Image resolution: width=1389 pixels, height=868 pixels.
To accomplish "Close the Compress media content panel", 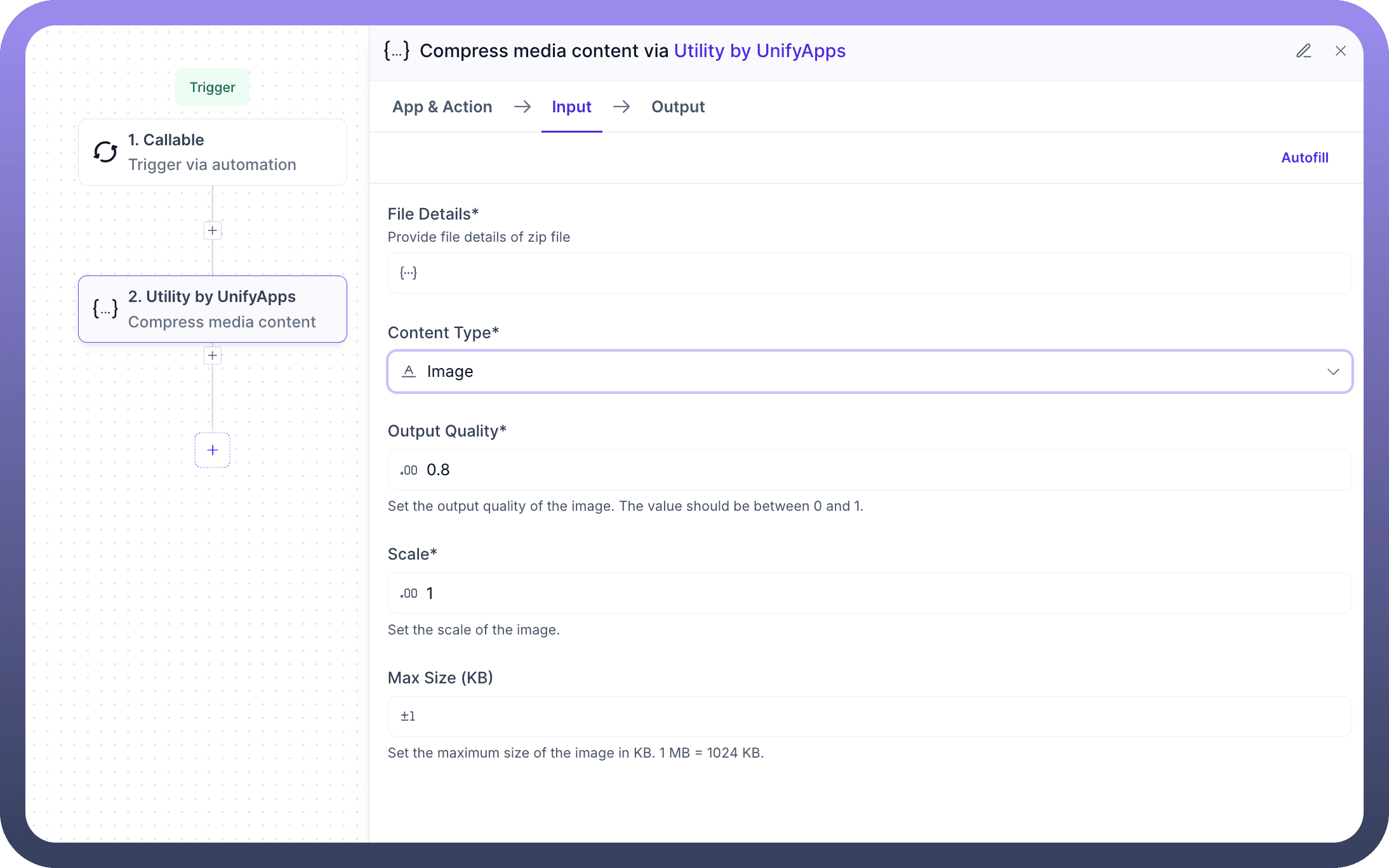I will click(1340, 51).
